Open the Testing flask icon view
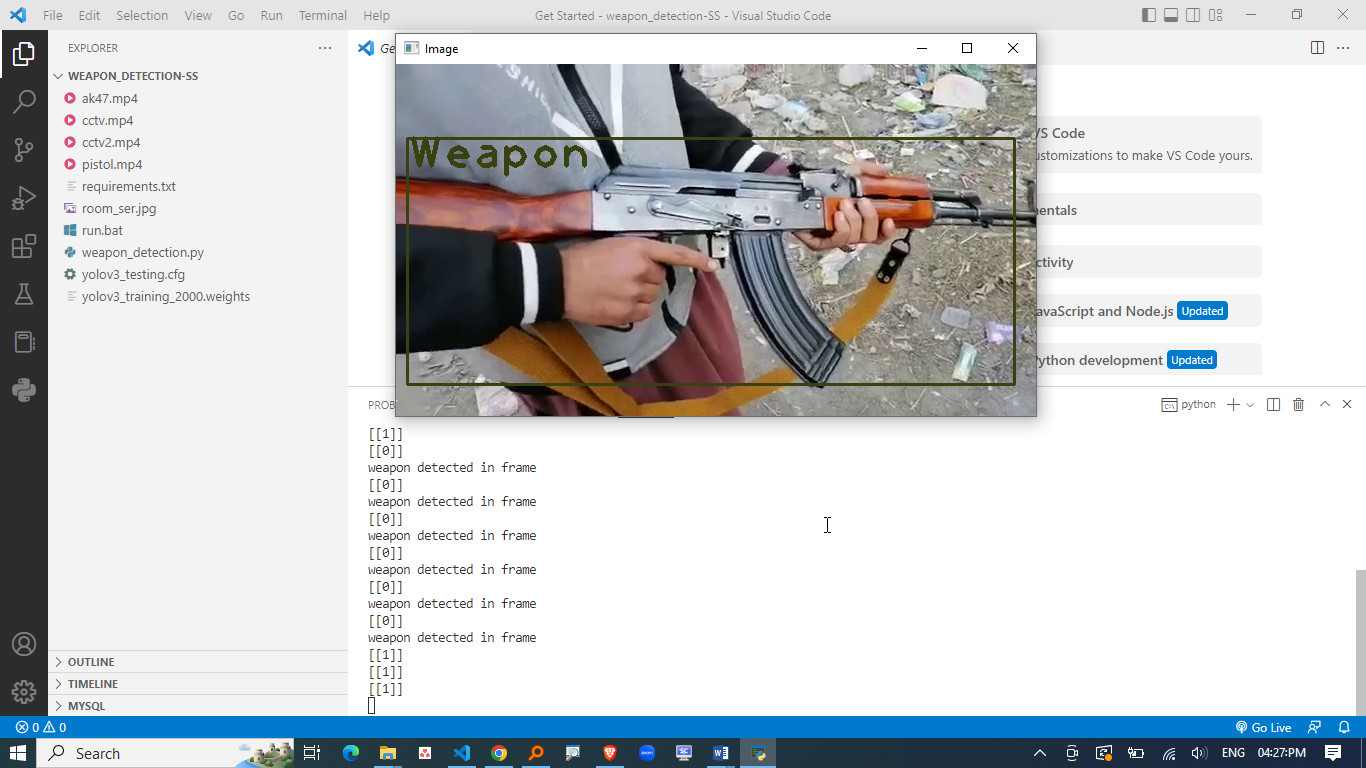Viewport: 1366px width, 768px height. click(24, 295)
